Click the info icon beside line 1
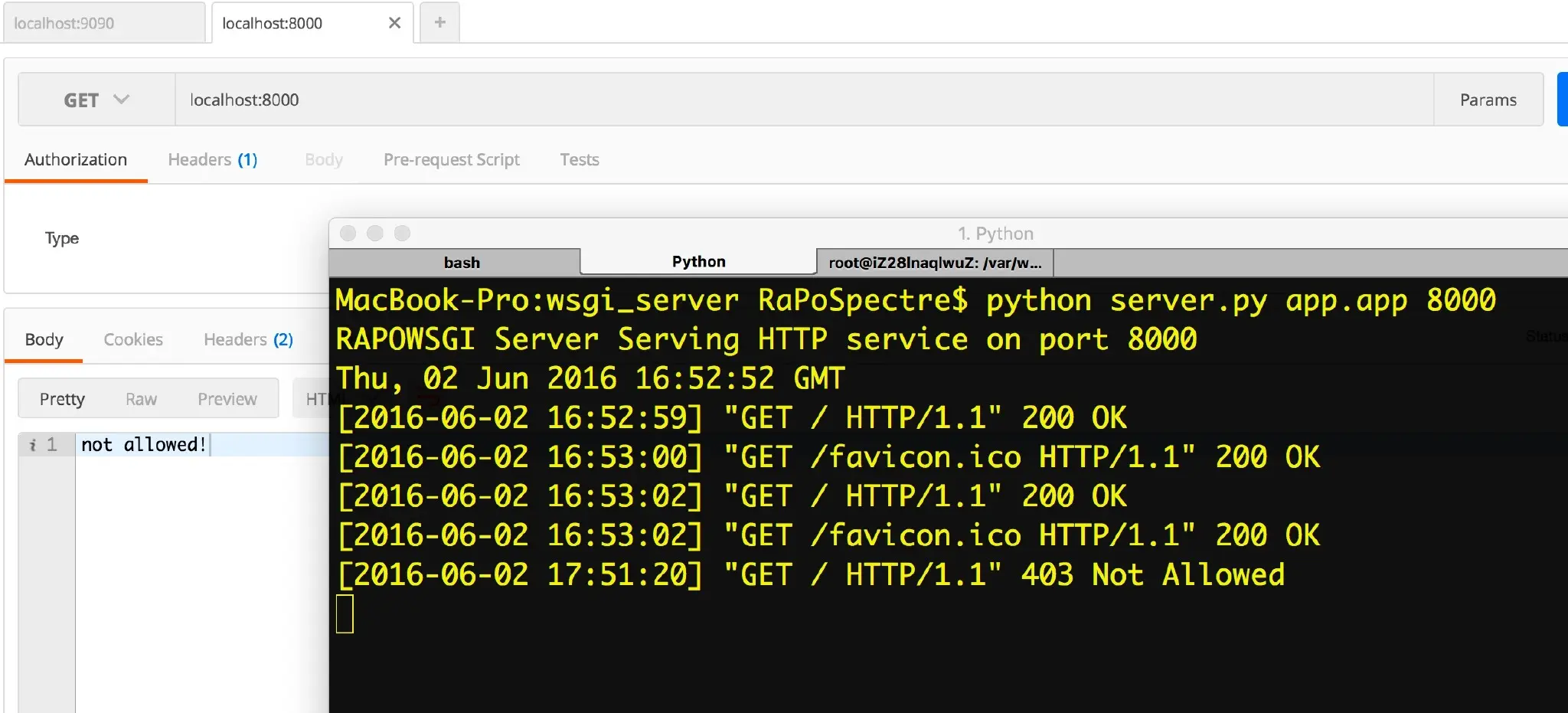Screen dimensions: 1568x713 pos(32,445)
